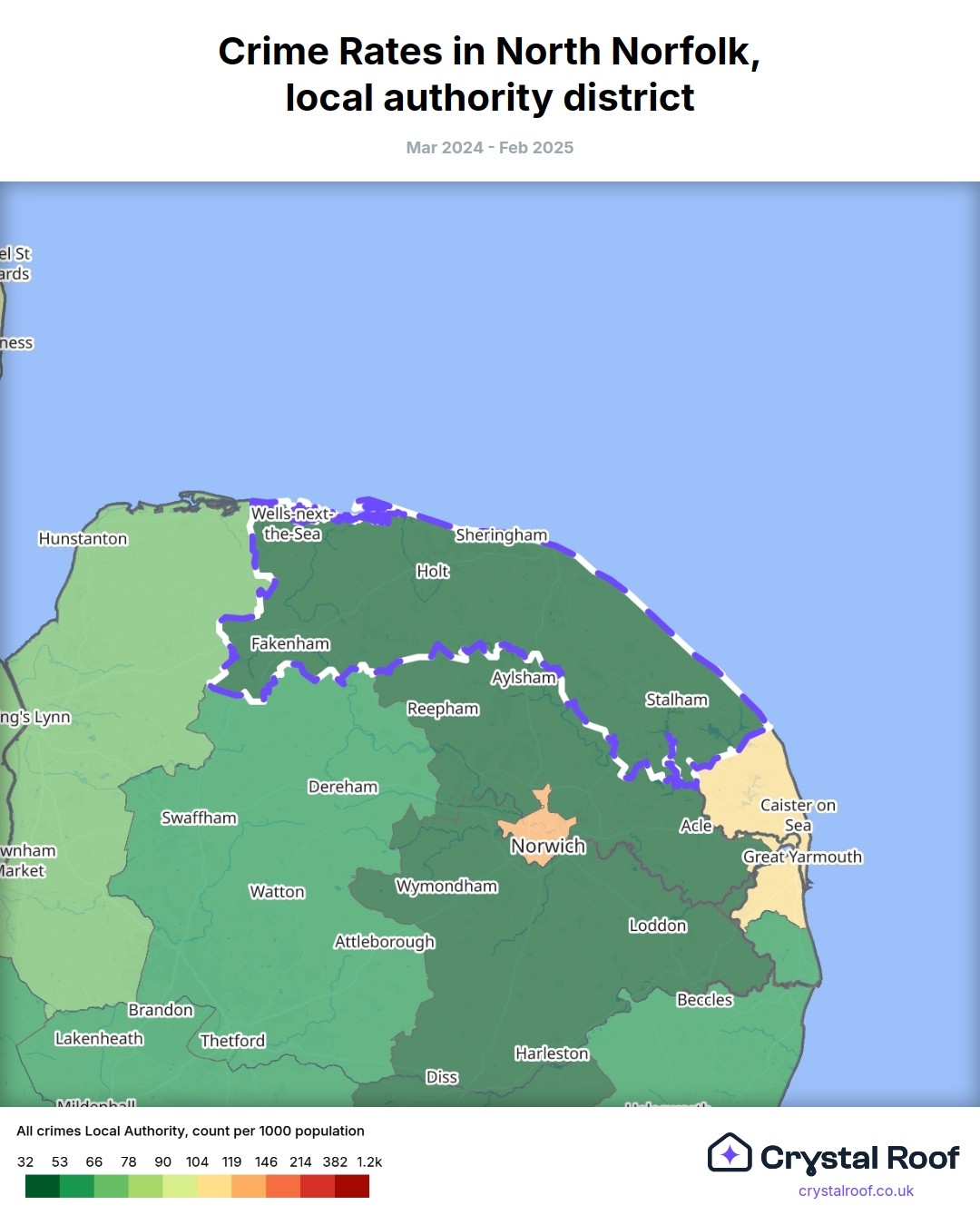
Task: Pick the light orange legend swatch
Action: coord(249,1186)
